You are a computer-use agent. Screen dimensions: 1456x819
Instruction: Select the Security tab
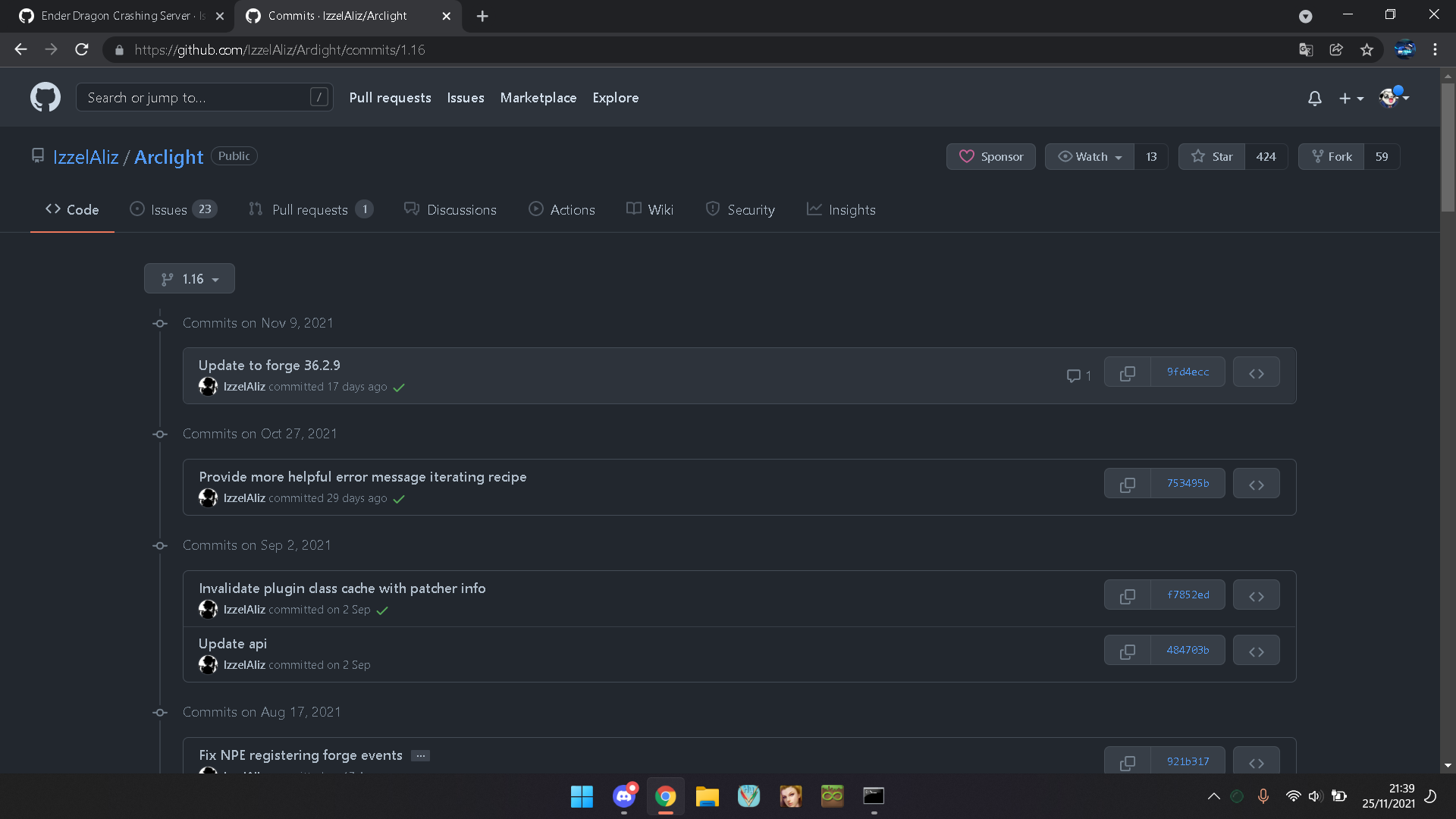(740, 209)
